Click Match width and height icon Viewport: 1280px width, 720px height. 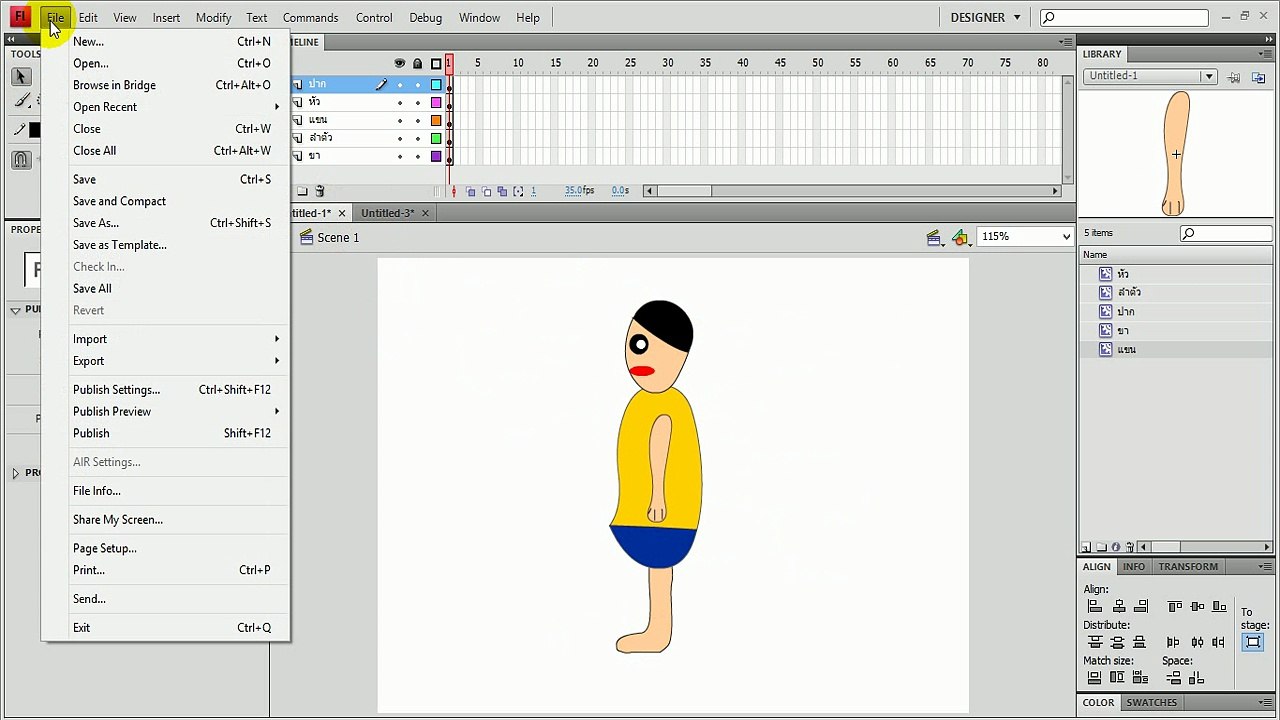(1139, 677)
